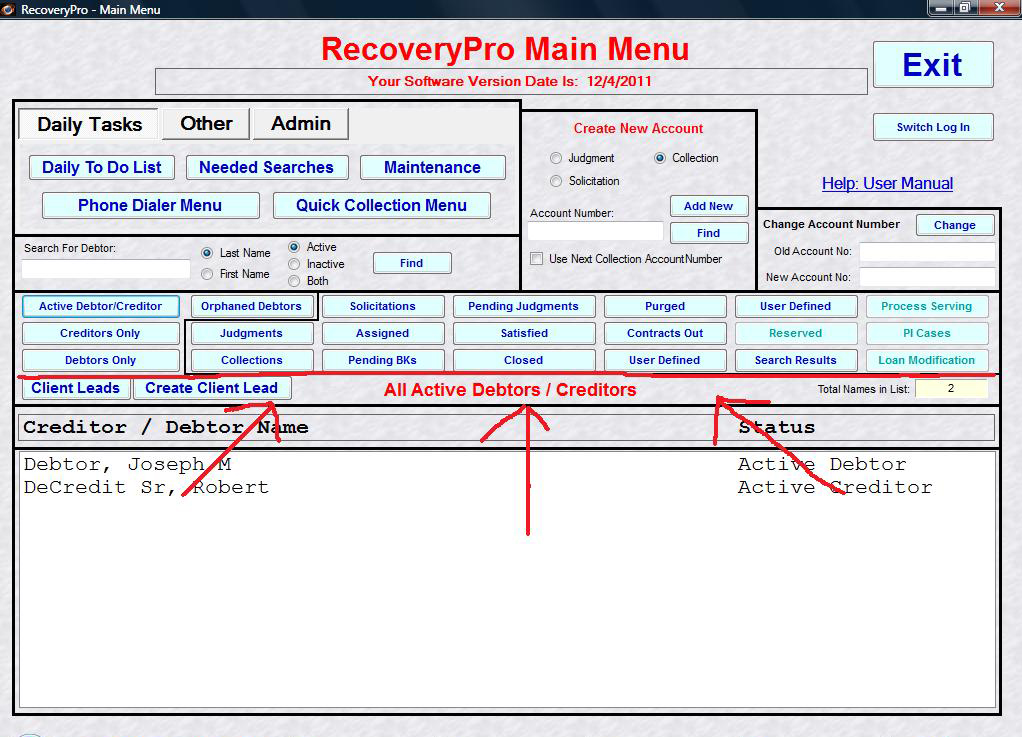
Task: Filter by Judgments
Action: 252,333
